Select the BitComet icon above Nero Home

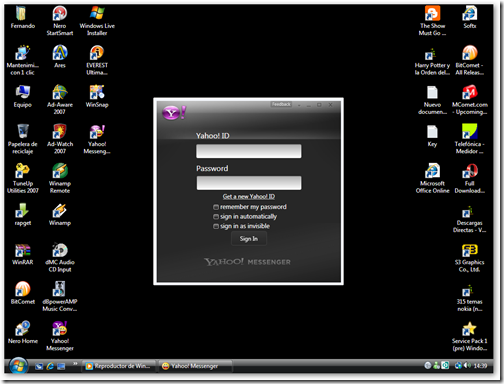tap(22, 293)
